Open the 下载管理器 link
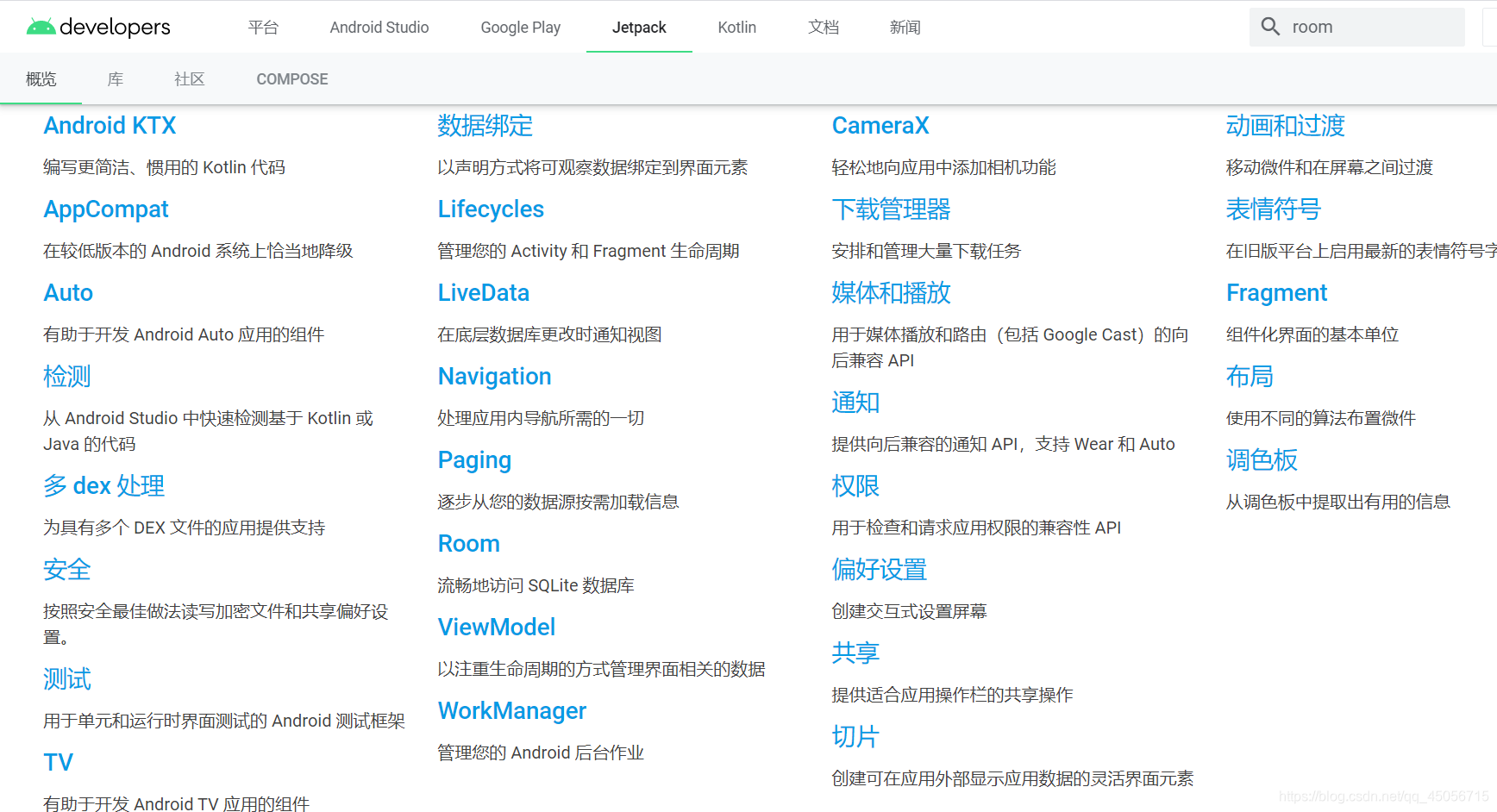Image resolution: width=1497 pixels, height=812 pixels. pyautogui.click(x=892, y=209)
